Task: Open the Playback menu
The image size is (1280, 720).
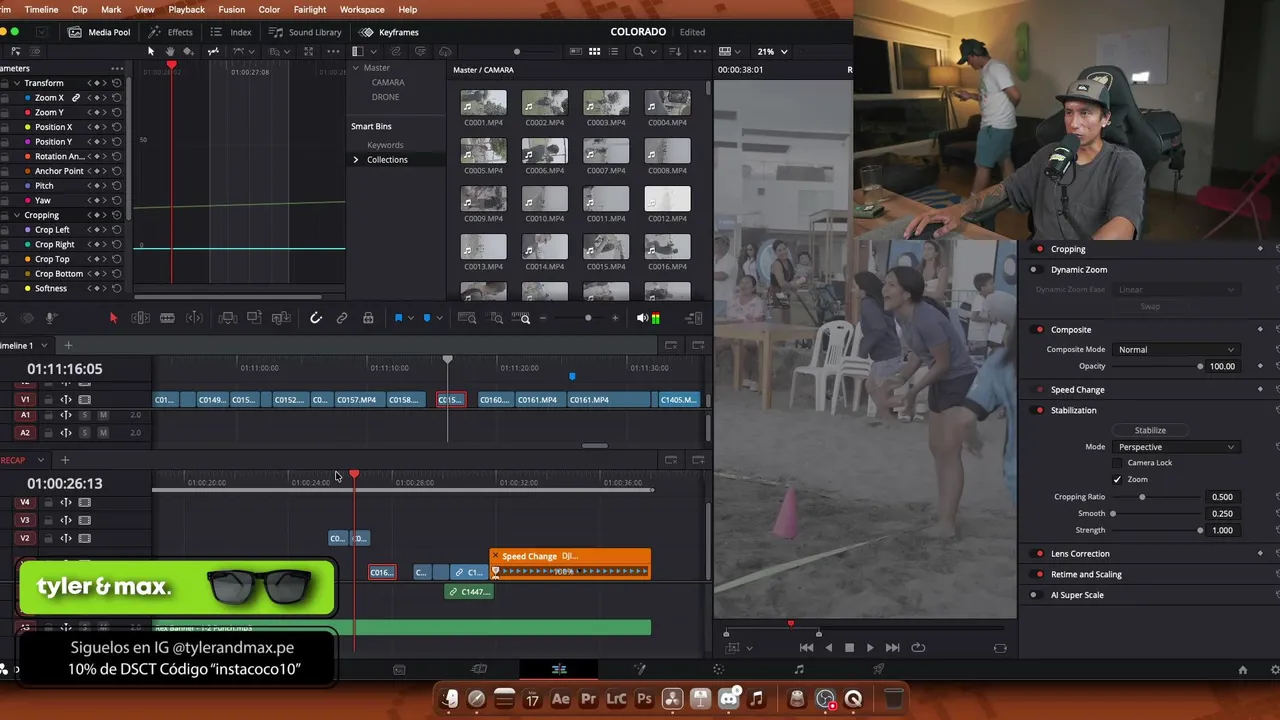Action: [186, 9]
